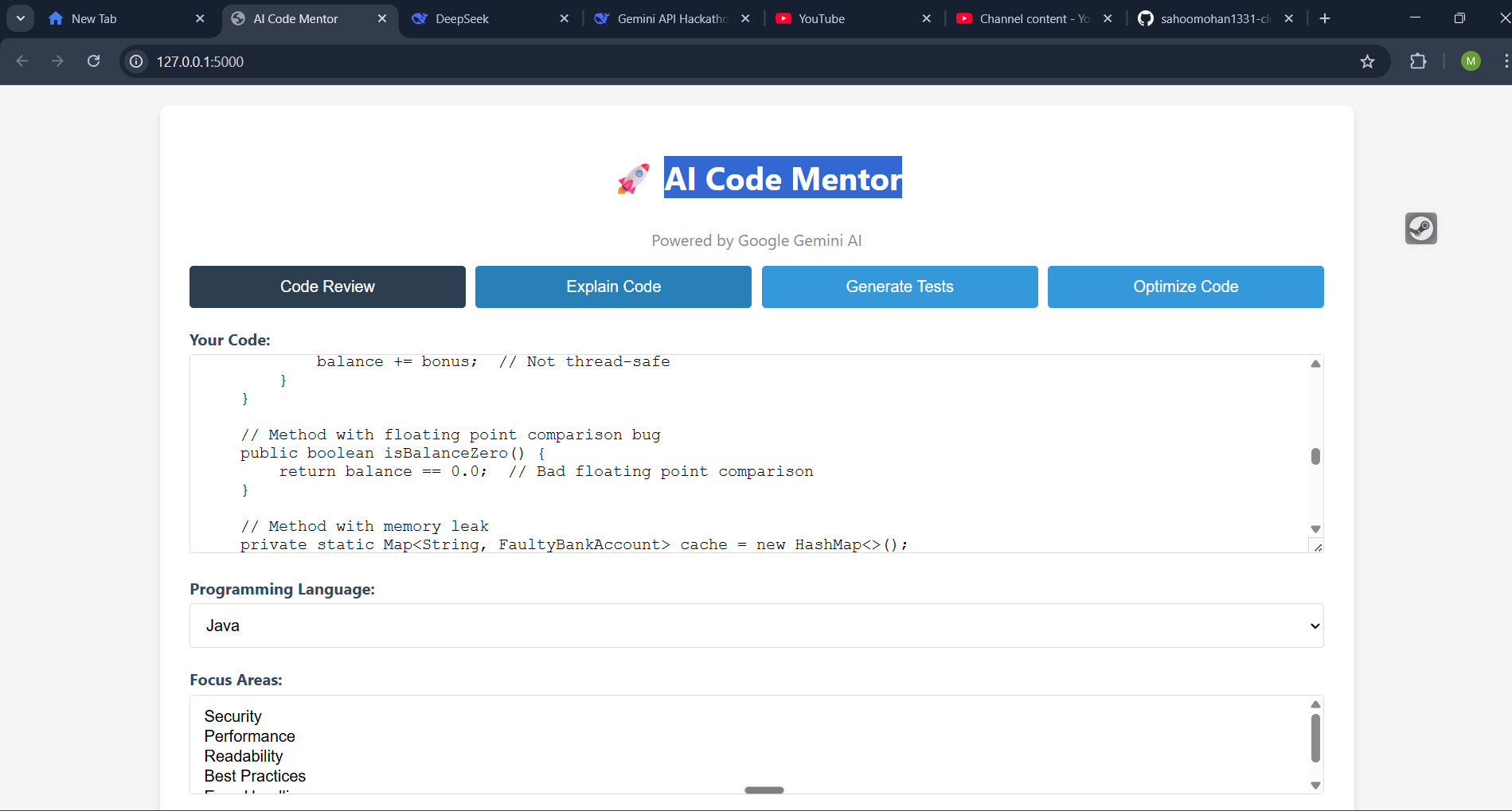Close the Gemini API Hackathon tab
1512x811 pixels.
[745, 18]
